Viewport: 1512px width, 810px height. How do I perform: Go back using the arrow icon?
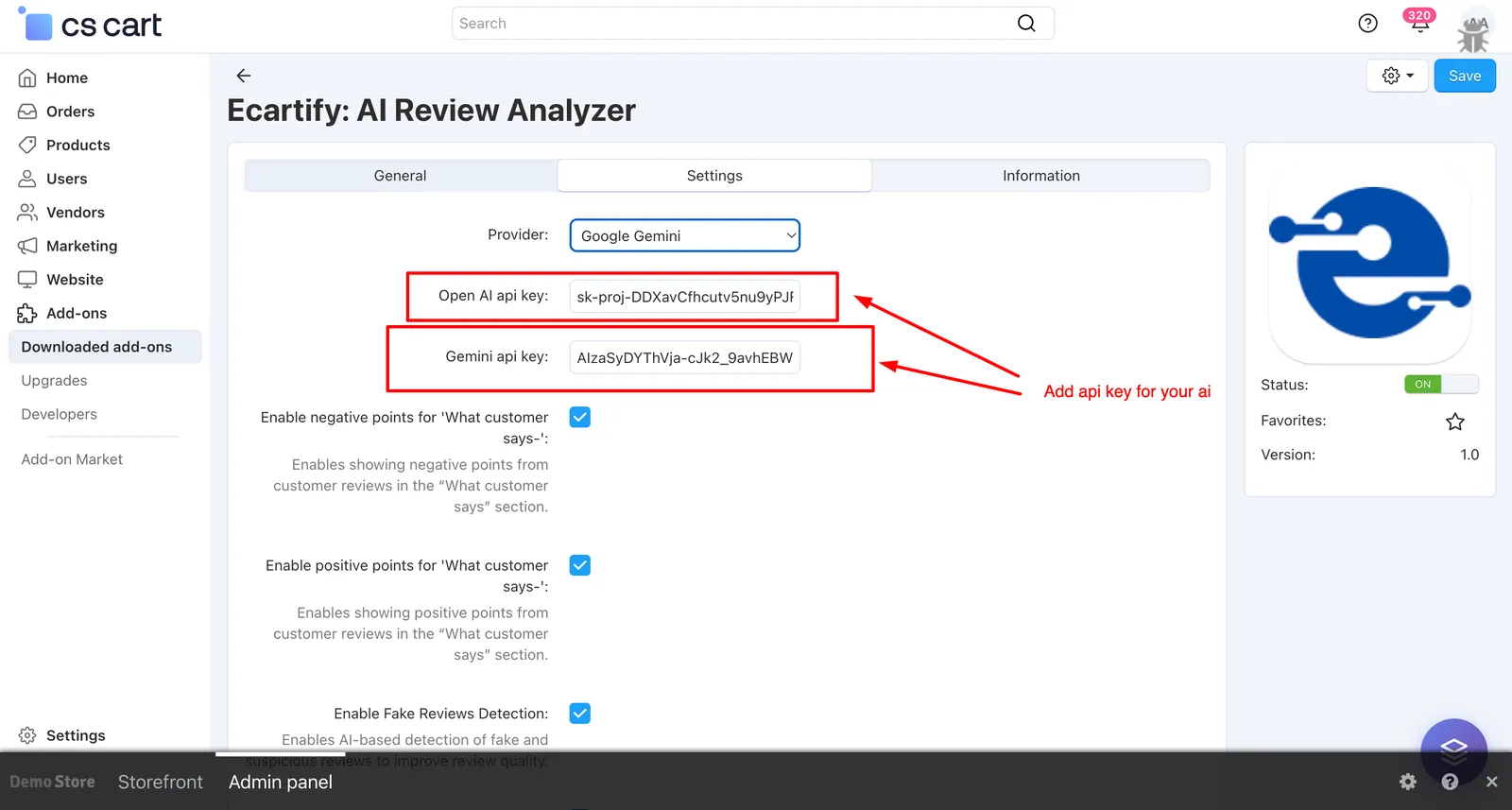click(244, 76)
